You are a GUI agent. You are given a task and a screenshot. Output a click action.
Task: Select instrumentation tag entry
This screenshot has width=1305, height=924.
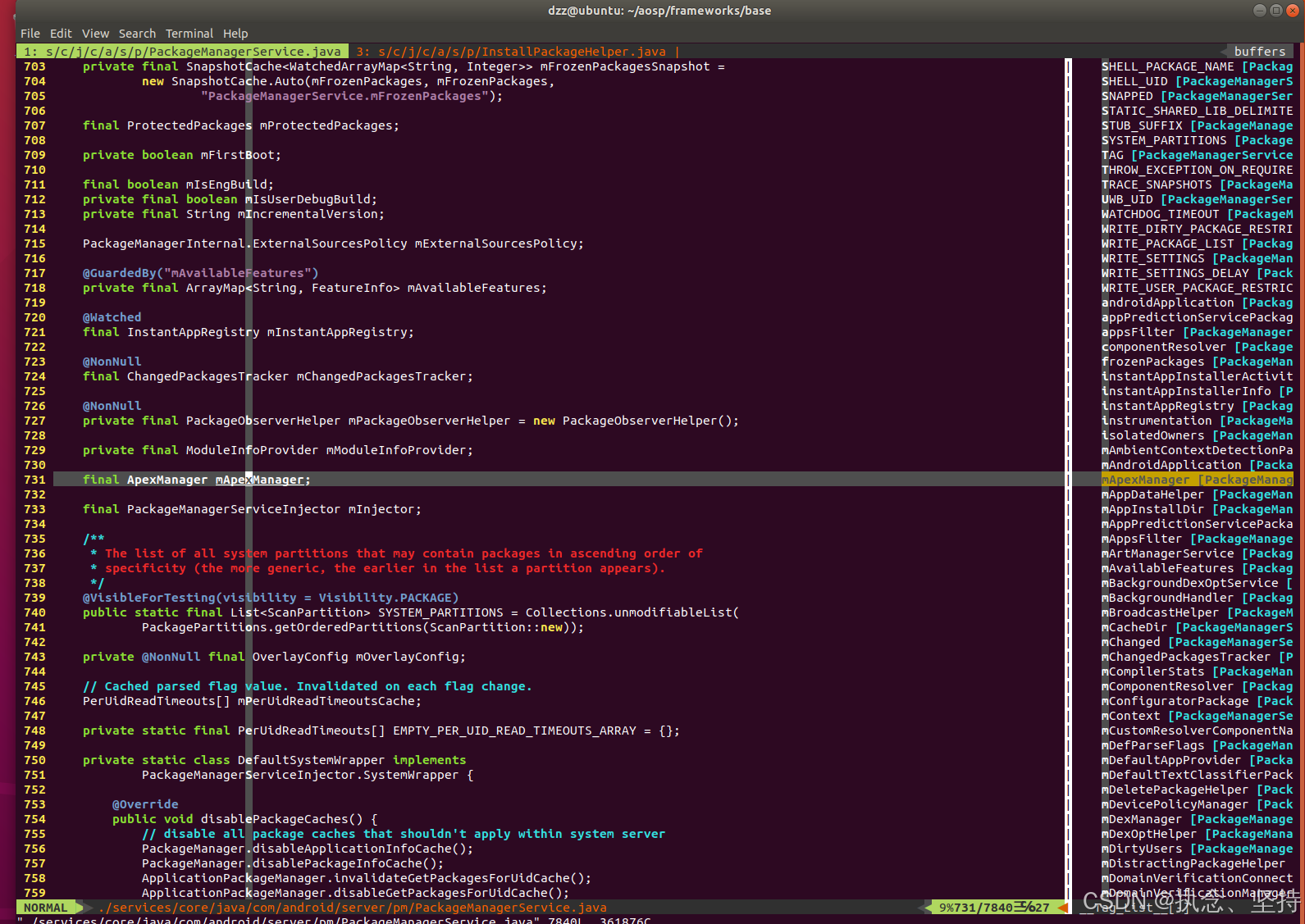point(1197,421)
